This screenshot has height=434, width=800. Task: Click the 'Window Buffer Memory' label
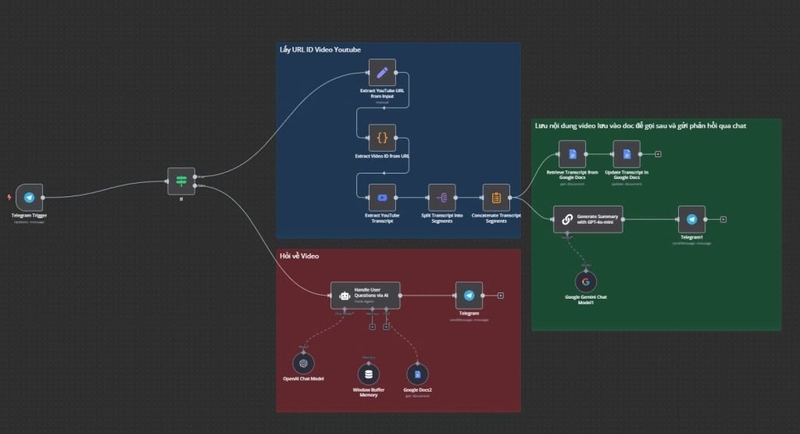[368, 392]
